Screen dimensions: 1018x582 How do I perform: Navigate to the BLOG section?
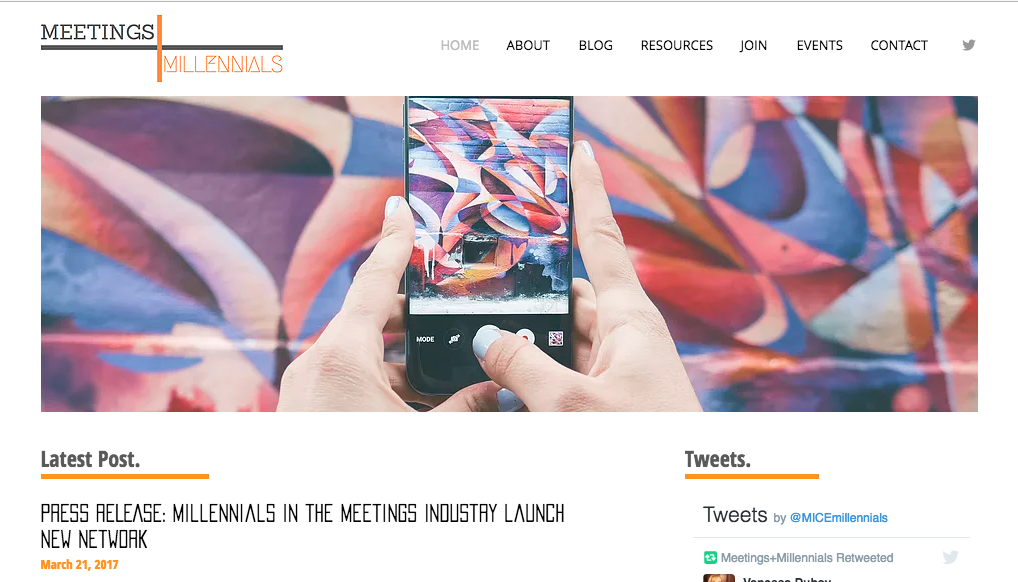pyautogui.click(x=595, y=45)
